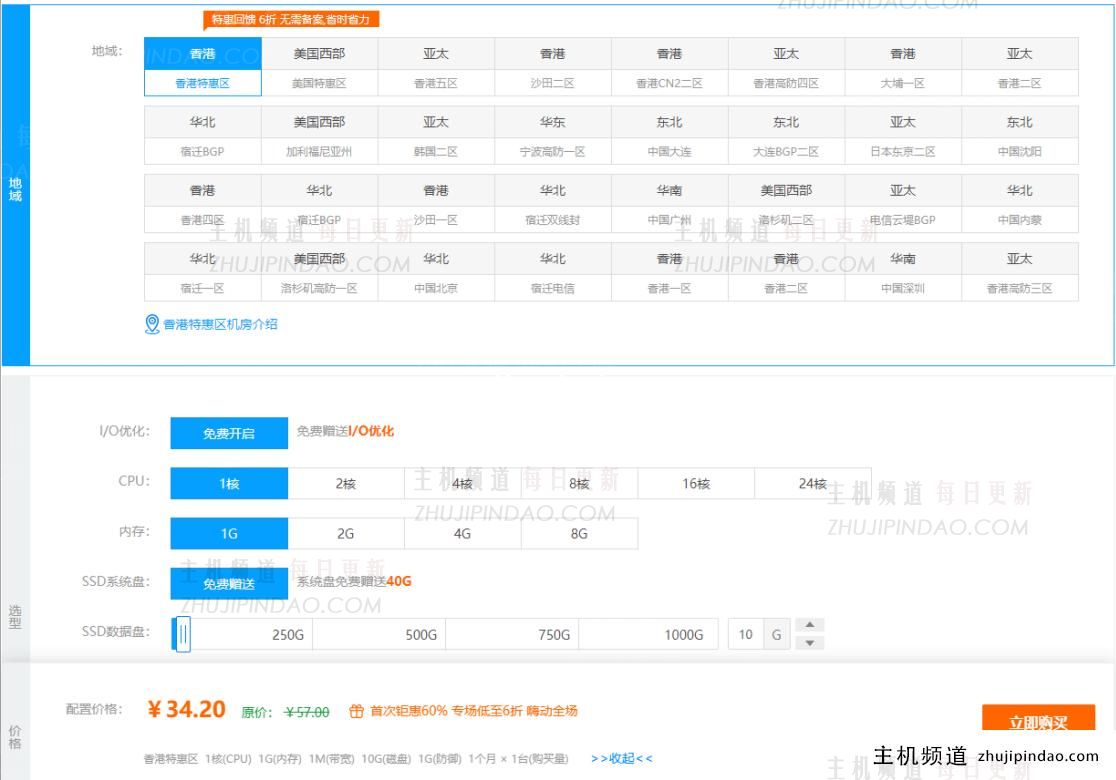1116x780 pixels.
Task: Pick the 香港一区 region tile
Action: [x=670, y=272]
